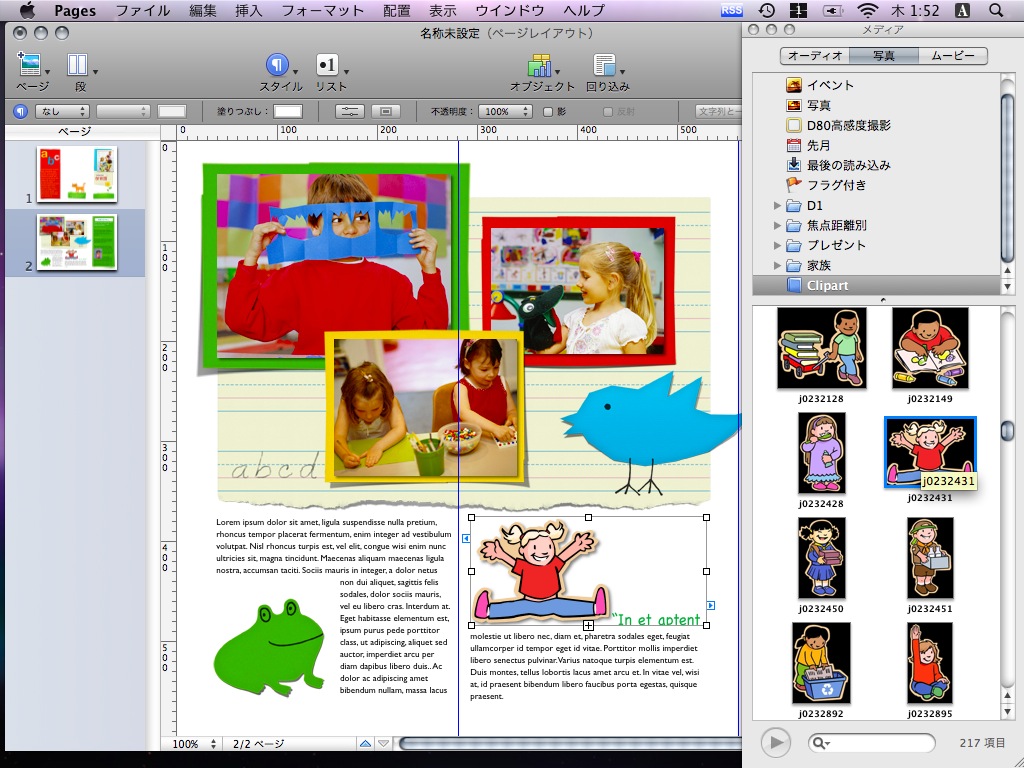The image size is (1024, 768).
Task: Open Spotlight search magnifier
Action: (x=996, y=10)
